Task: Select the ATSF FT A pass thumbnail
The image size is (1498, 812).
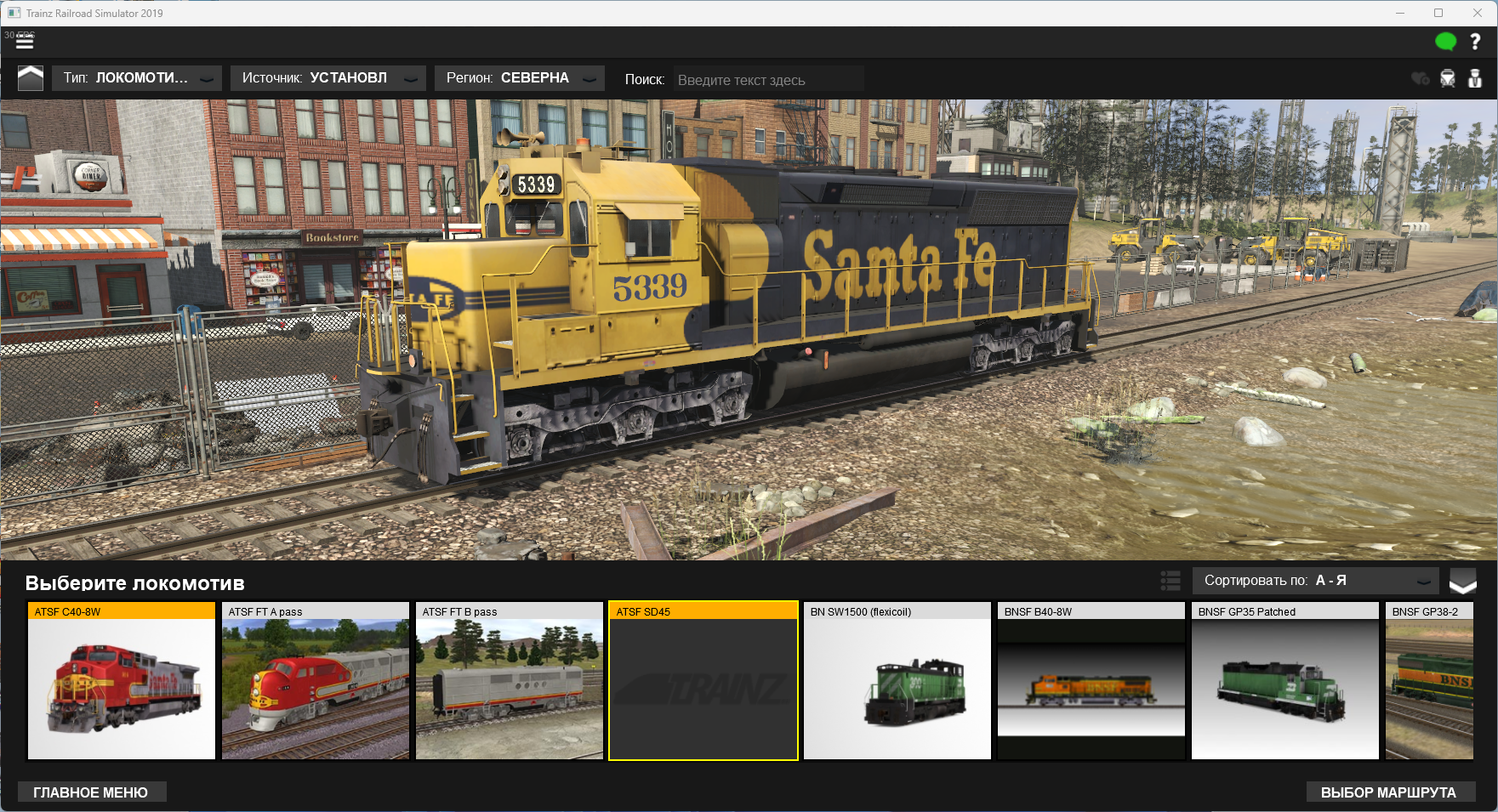Action: [316, 681]
